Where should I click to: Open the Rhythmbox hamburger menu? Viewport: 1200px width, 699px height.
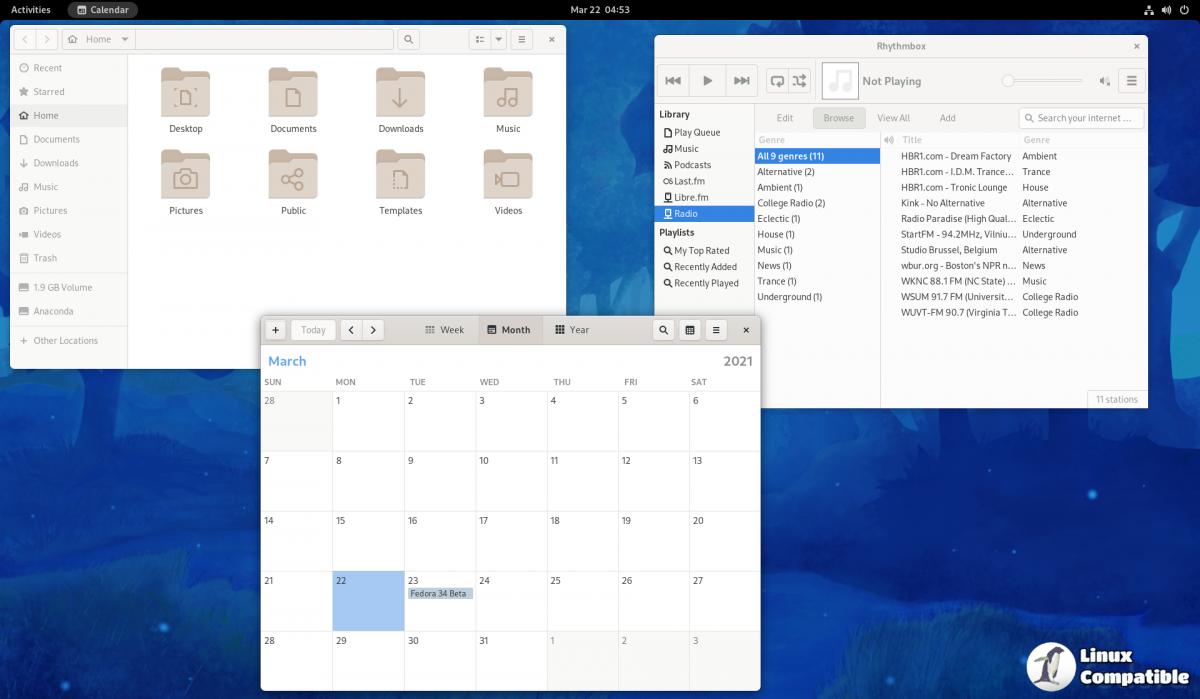(x=1131, y=81)
